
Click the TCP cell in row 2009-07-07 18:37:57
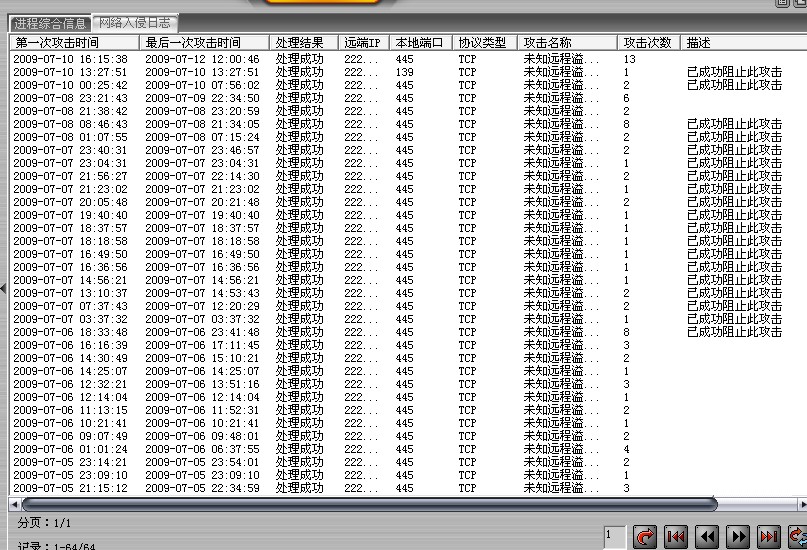click(467, 228)
